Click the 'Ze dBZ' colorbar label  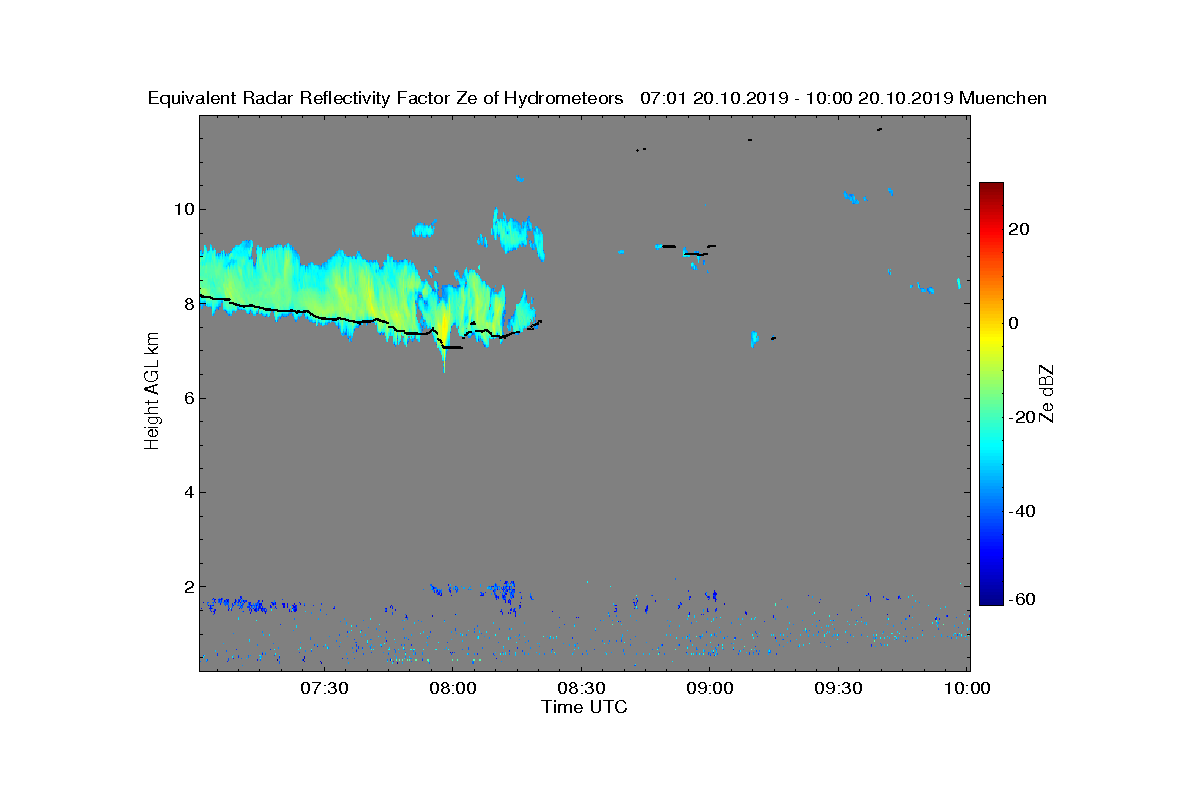1047,393
